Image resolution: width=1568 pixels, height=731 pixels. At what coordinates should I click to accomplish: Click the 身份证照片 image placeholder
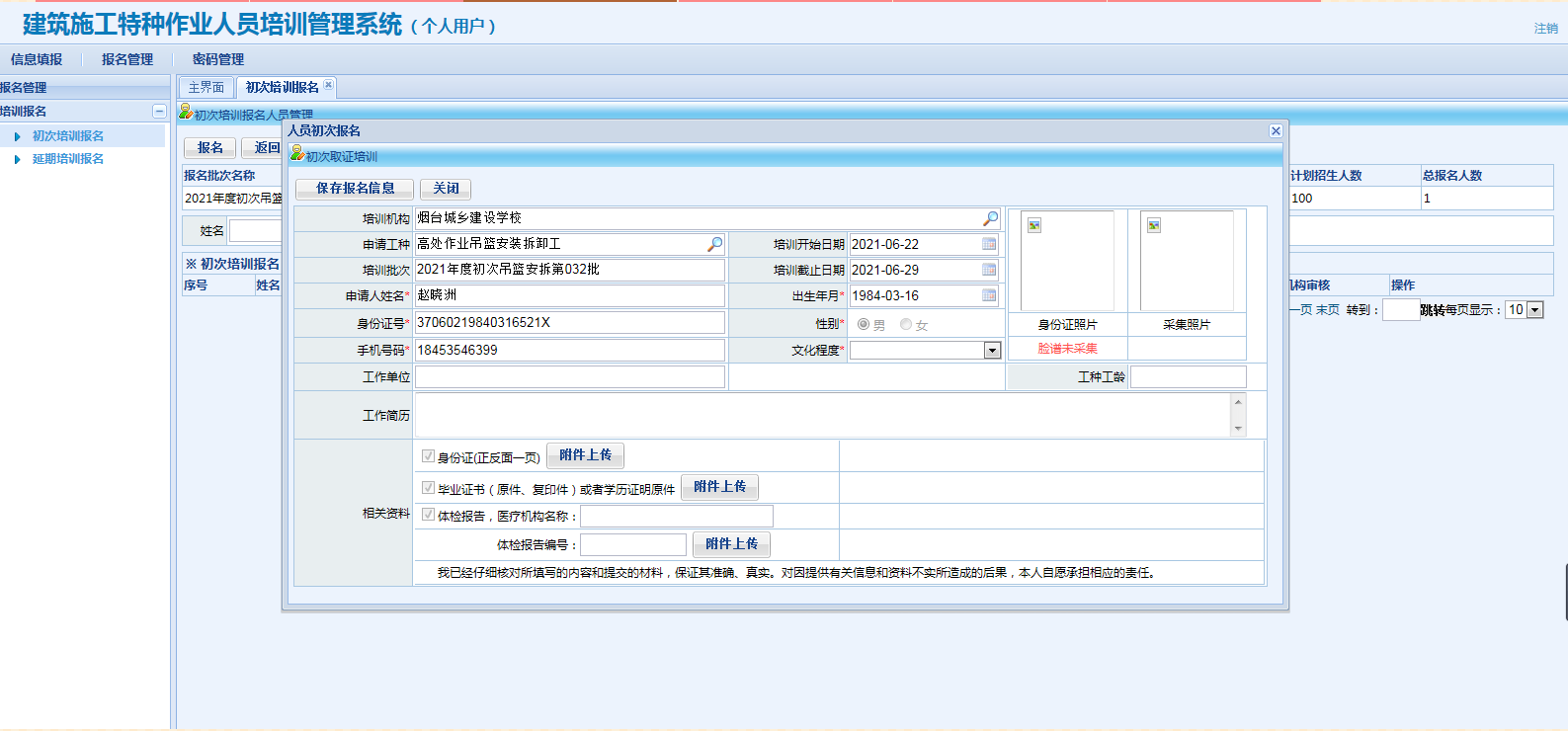(1067, 262)
